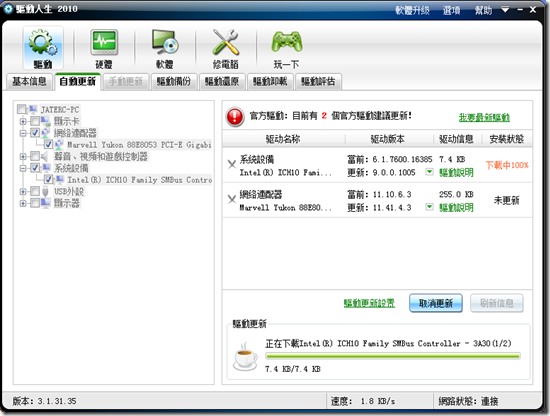Click the speaker icon for 聲音 controllers
550x416 pixels.
pos(45,156)
